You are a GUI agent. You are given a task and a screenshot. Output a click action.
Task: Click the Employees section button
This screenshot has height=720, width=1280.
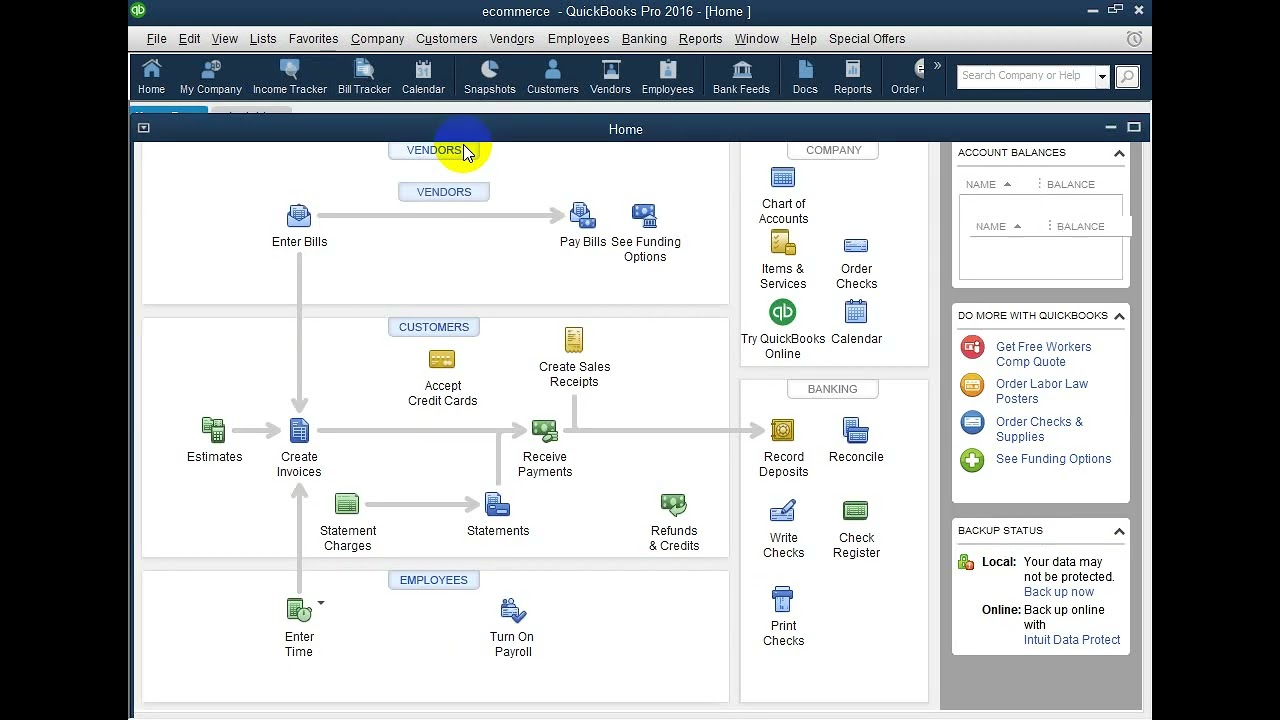point(434,580)
